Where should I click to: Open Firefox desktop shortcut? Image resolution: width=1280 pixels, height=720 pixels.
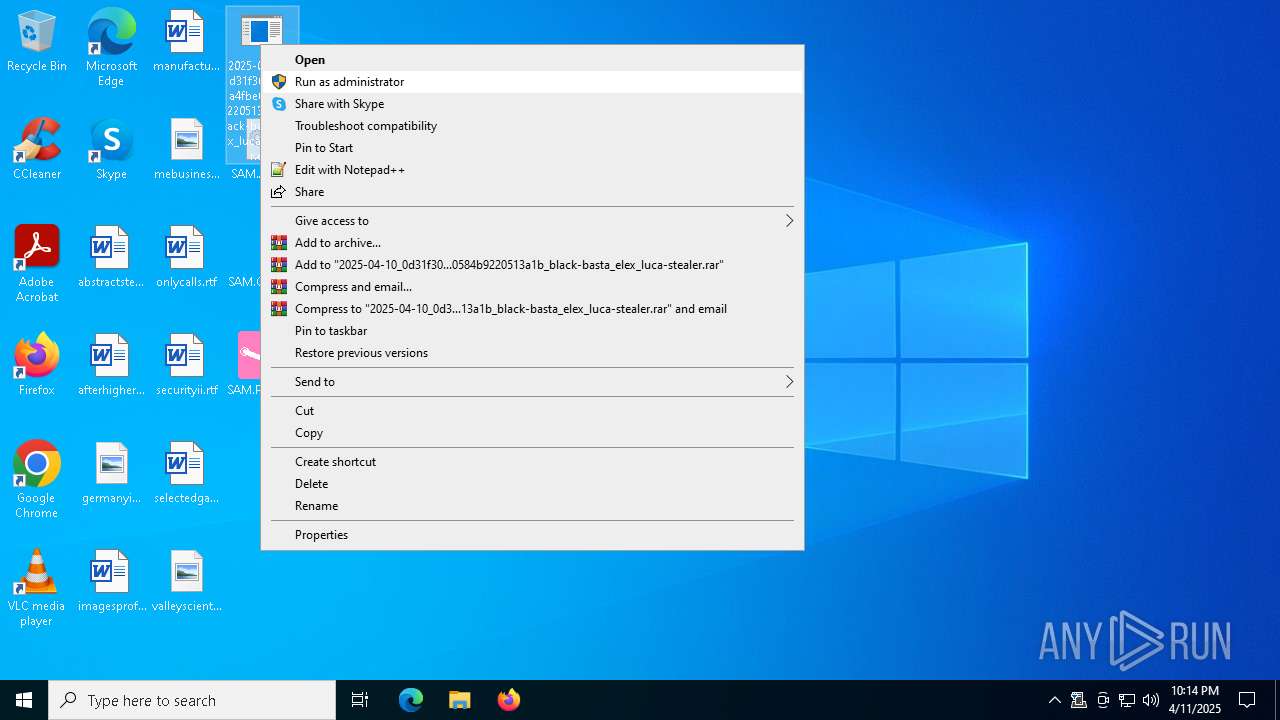tap(37, 365)
